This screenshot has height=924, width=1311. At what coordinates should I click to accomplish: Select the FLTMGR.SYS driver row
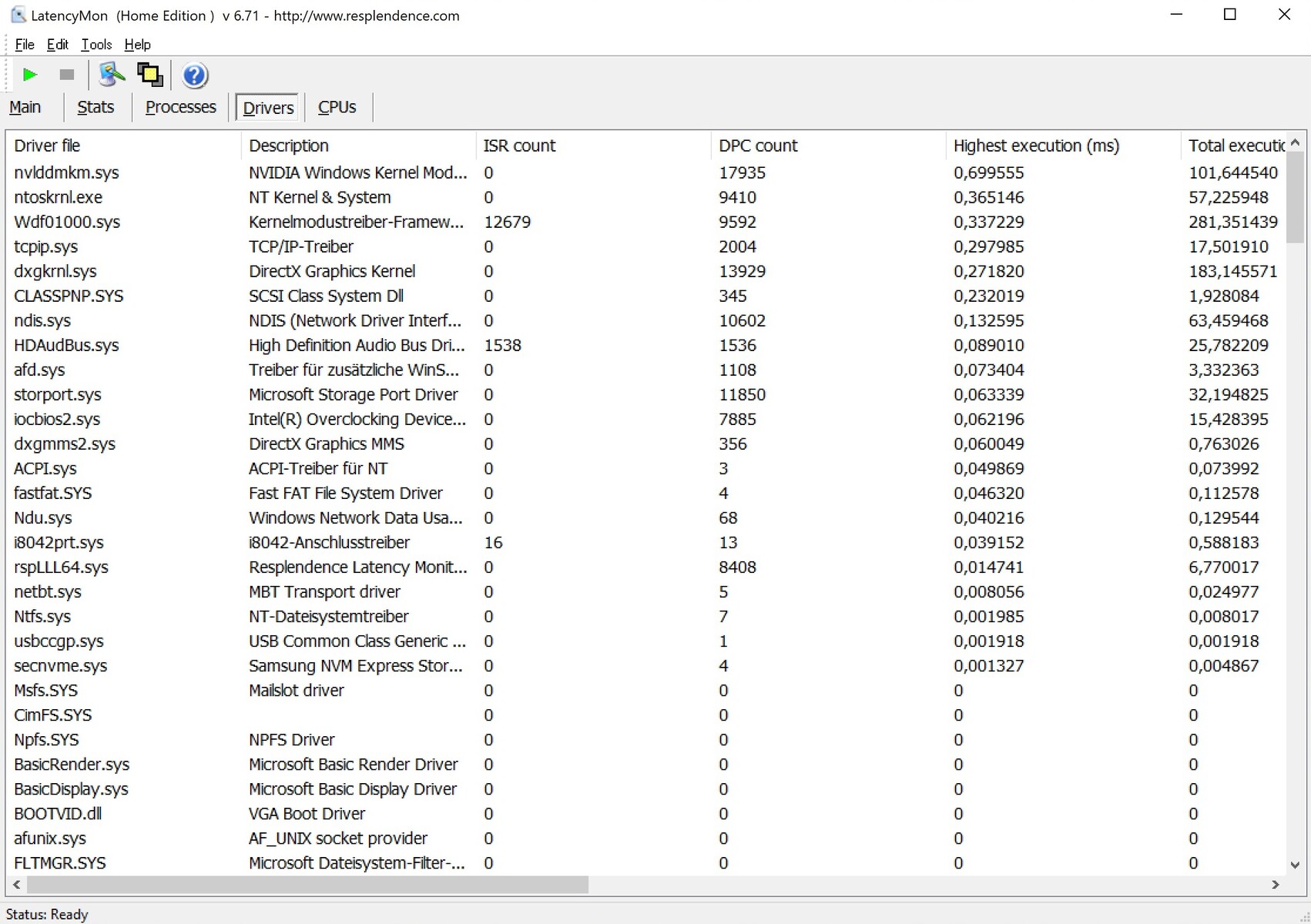646,862
